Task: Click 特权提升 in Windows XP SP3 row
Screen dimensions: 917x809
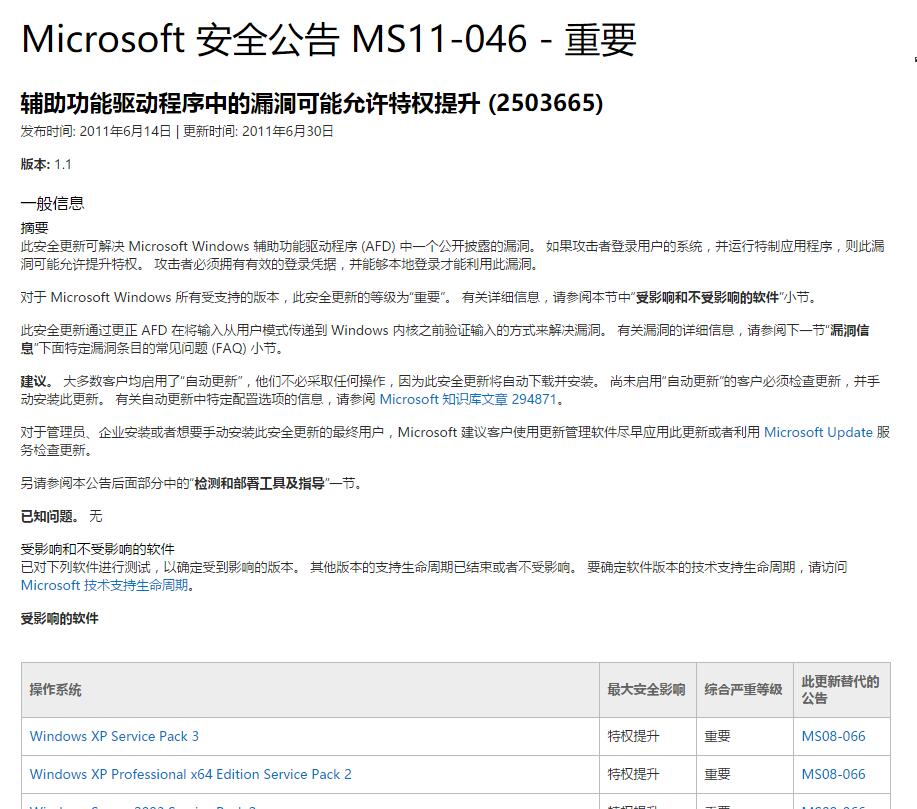Action: point(633,736)
